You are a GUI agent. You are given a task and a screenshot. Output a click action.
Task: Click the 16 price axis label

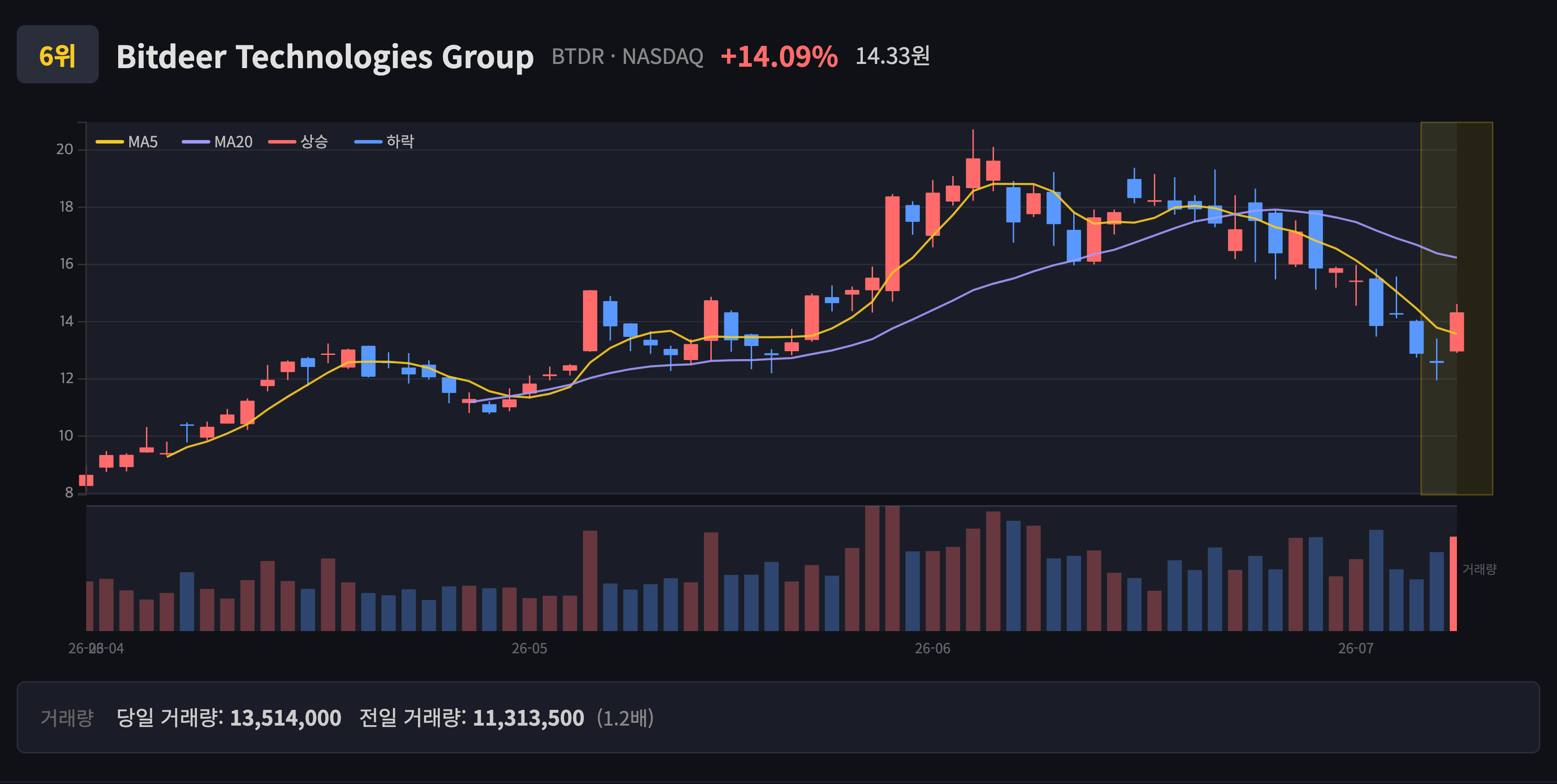[x=66, y=264]
